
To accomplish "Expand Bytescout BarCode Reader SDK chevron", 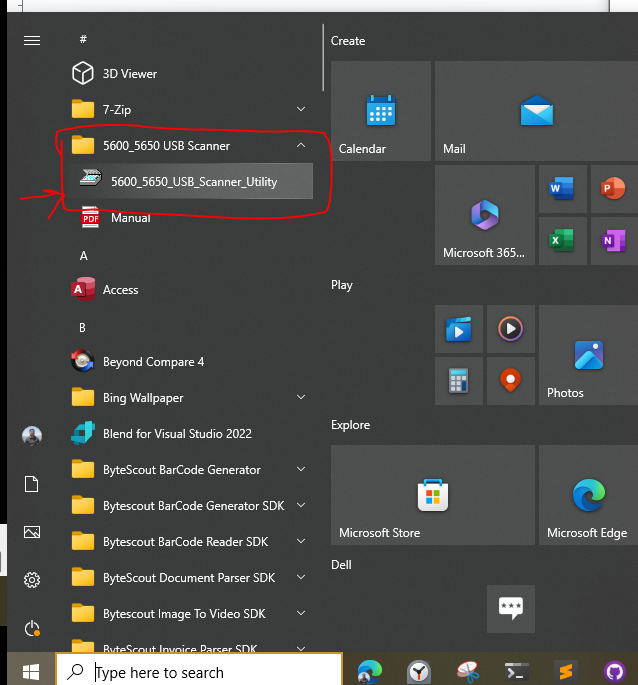I will coord(301,541).
